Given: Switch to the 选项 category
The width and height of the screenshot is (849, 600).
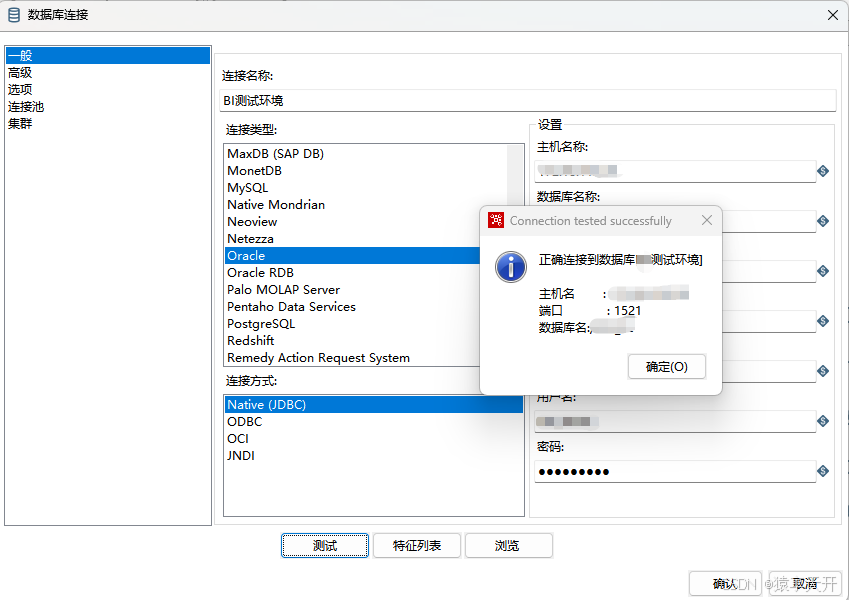Looking at the screenshot, I should [108, 89].
